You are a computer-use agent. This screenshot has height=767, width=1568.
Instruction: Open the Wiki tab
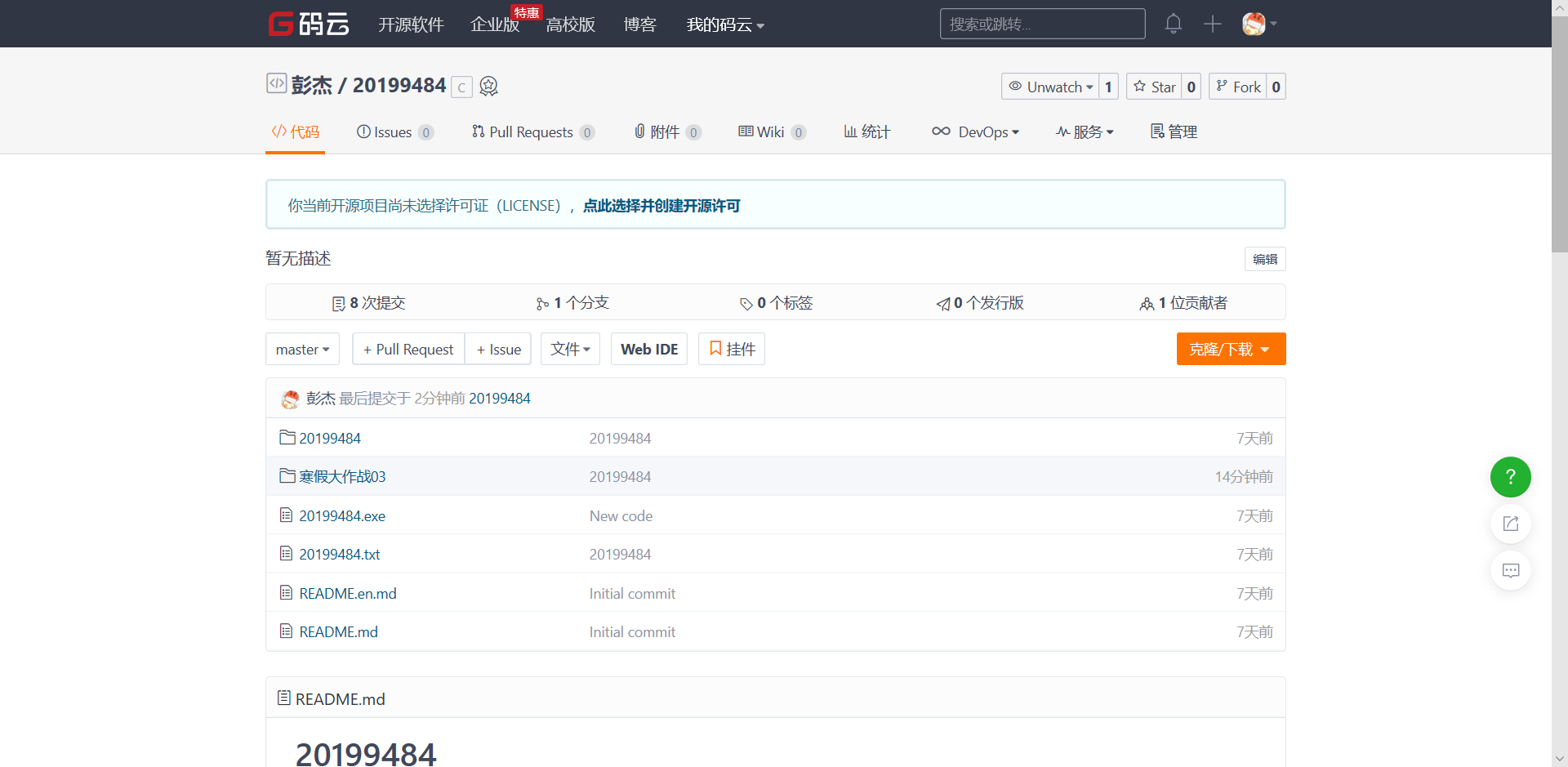pyautogui.click(x=773, y=132)
